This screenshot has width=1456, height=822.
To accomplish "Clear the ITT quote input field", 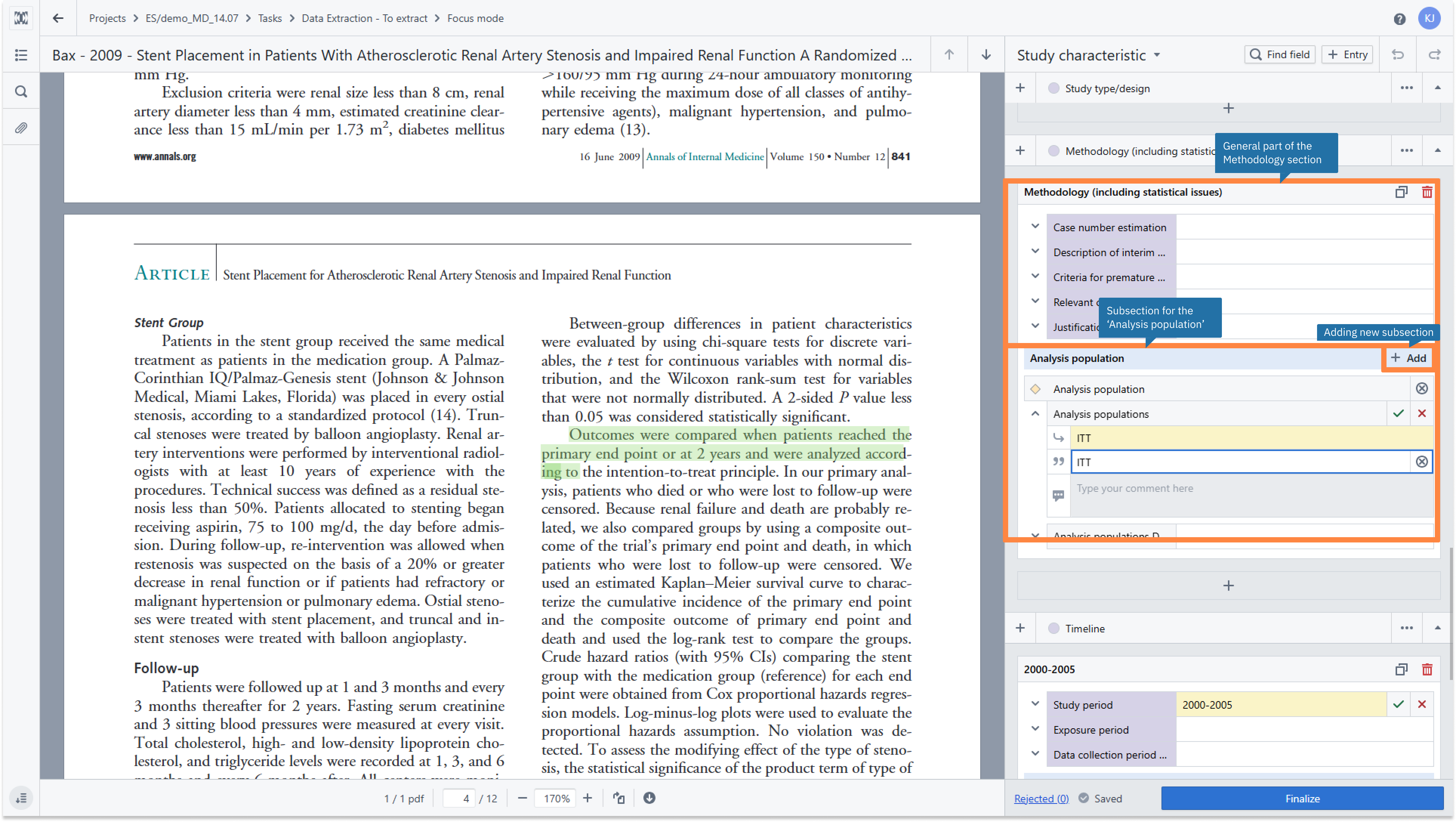I will coord(1422,462).
